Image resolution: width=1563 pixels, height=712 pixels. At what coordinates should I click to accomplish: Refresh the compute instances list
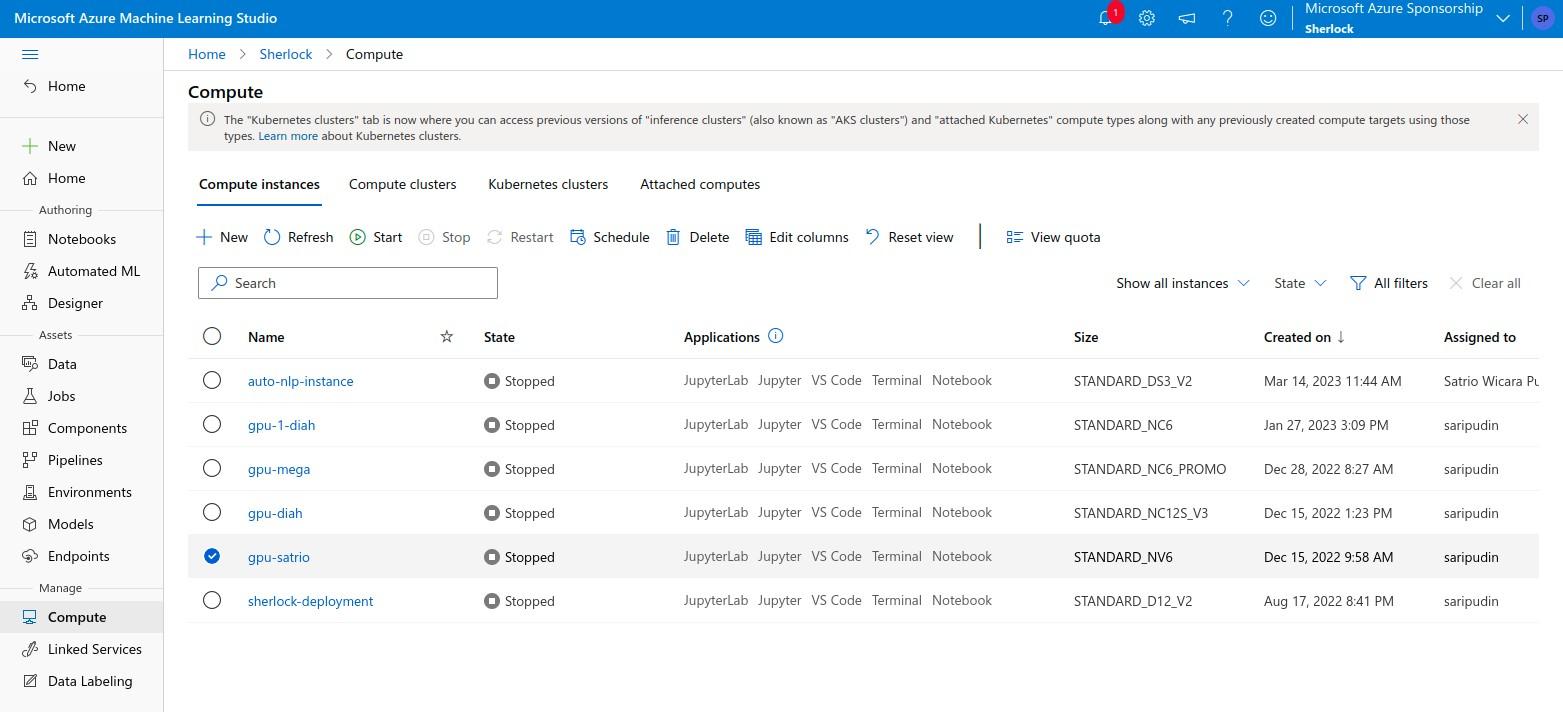pyautogui.click(x=298, y=237)
